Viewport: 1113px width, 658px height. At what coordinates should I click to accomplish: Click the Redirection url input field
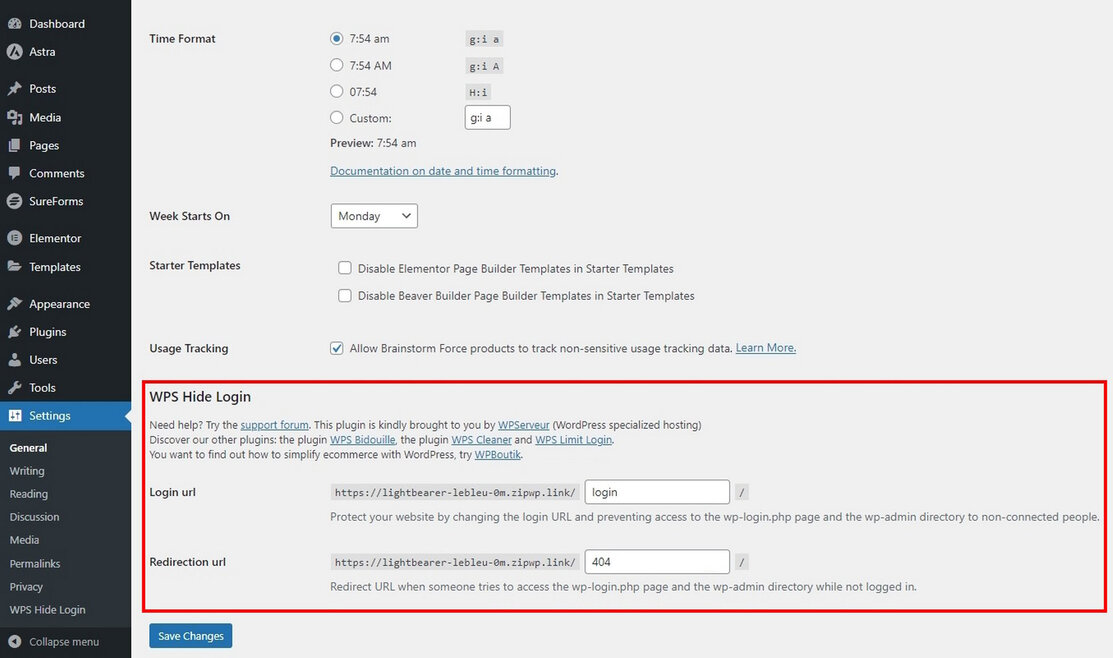657,561
